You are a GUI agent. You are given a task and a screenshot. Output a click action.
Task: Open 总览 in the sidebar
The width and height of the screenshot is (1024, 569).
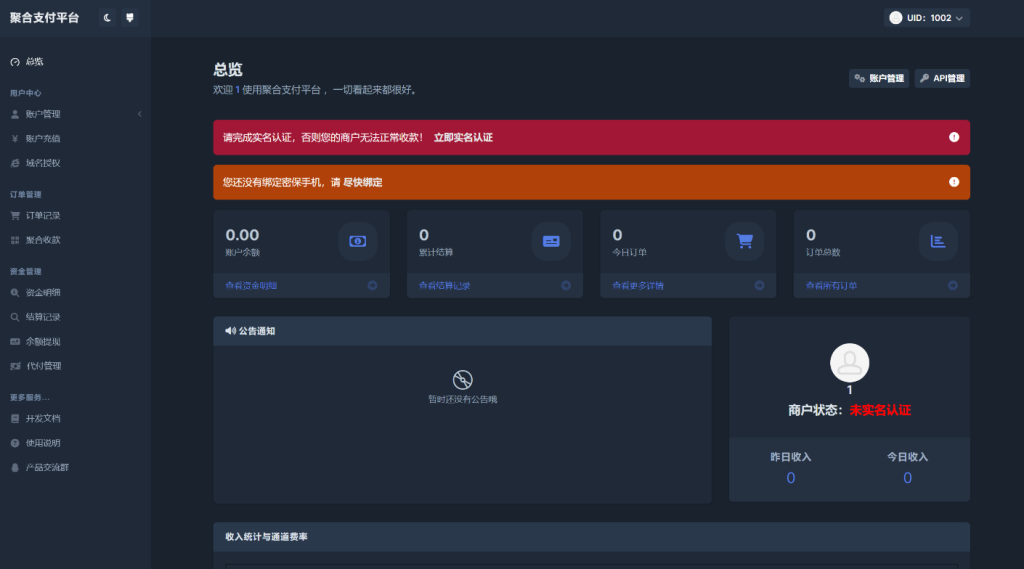(34, 62)
